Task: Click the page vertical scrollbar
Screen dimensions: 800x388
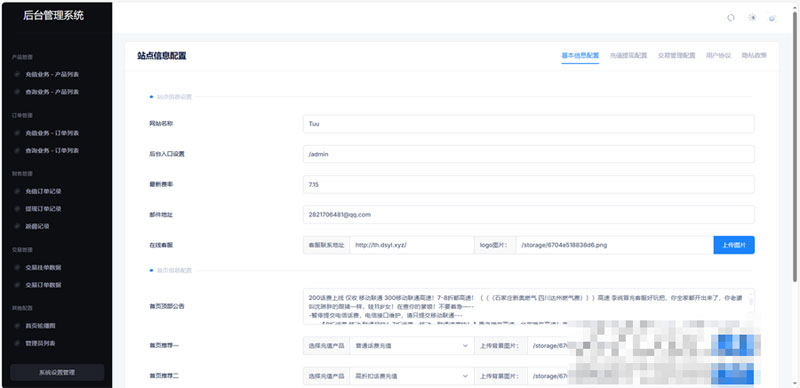Action: click(795, 146)
